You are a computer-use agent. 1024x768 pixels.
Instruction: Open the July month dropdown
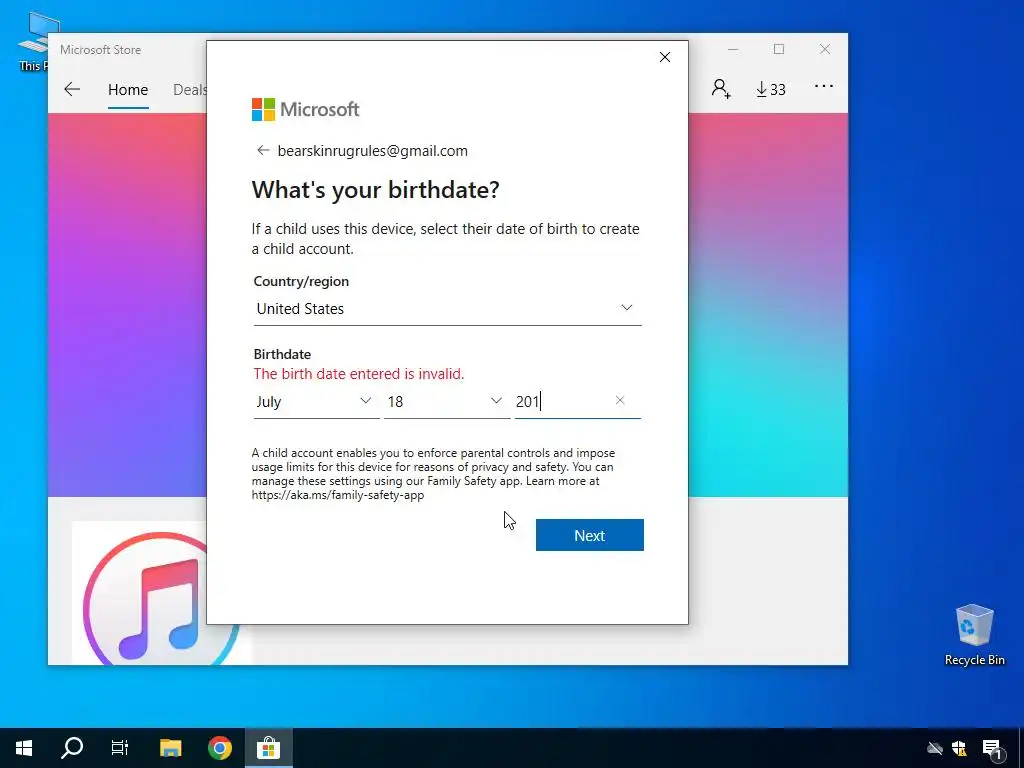pyautogui.click(x=316, y=401)
